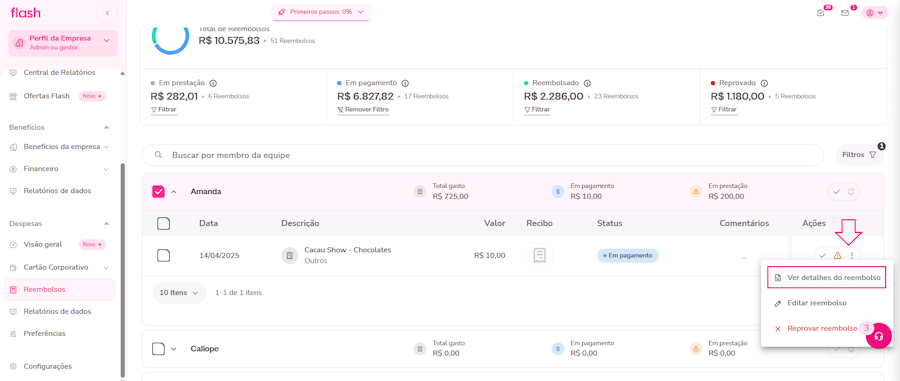Click the Em pagamento status badge
Image resolution: width=900 pixels, height=381 pixels.
coord(628,255)
